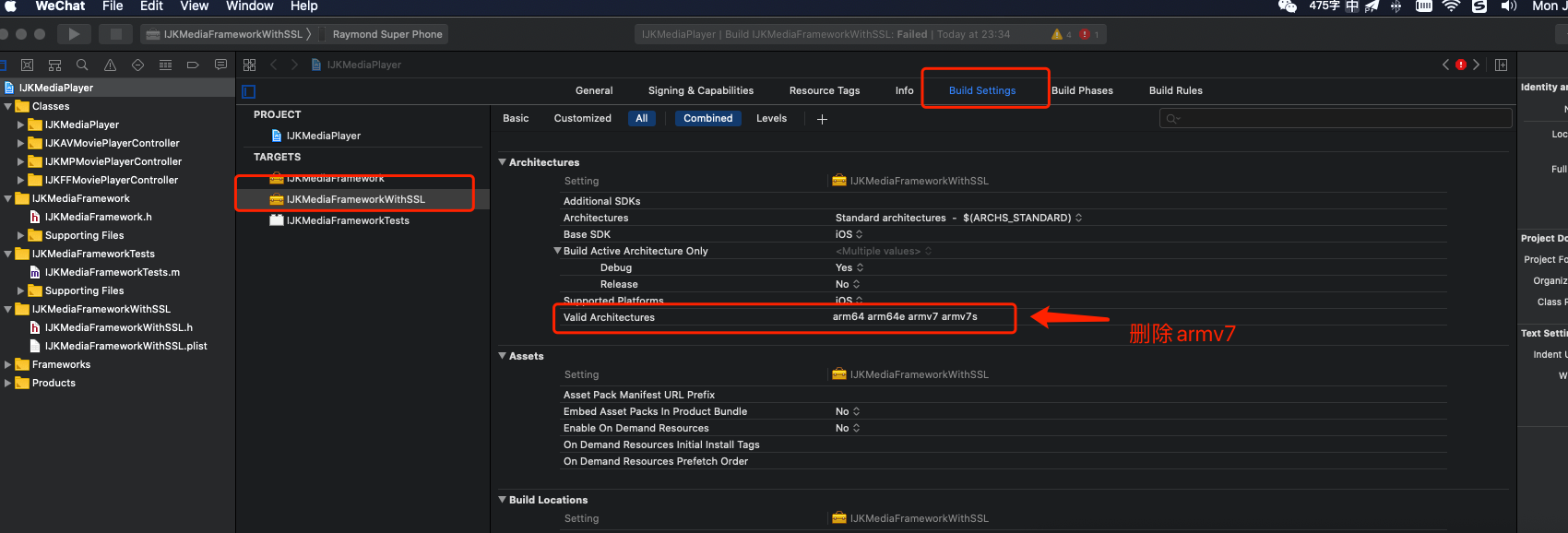Change Enable On Demand Resources value
The width and height of the screenshot is (1568, 533).
(848, 428)
